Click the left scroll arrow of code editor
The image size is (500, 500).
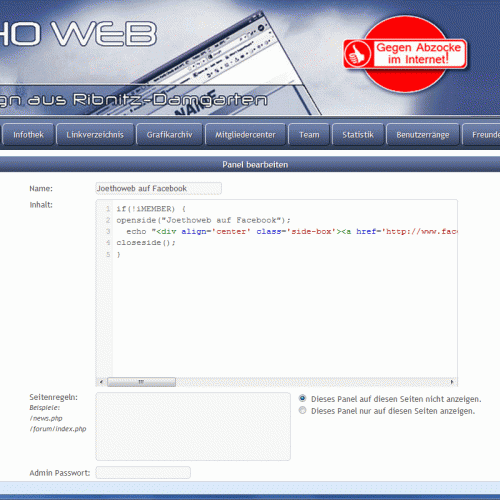click(101, 382)
